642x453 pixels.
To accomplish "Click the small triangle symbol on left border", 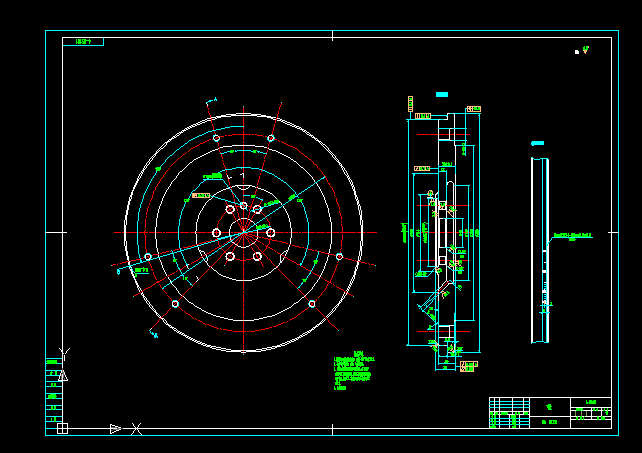I will 62,377.
